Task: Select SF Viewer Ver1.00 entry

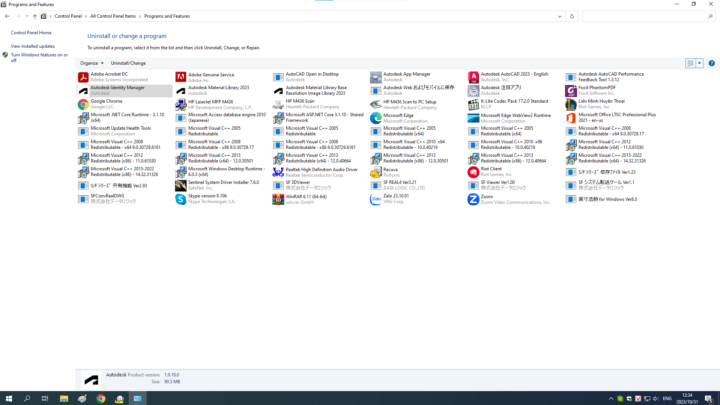Action: [515, 186]
